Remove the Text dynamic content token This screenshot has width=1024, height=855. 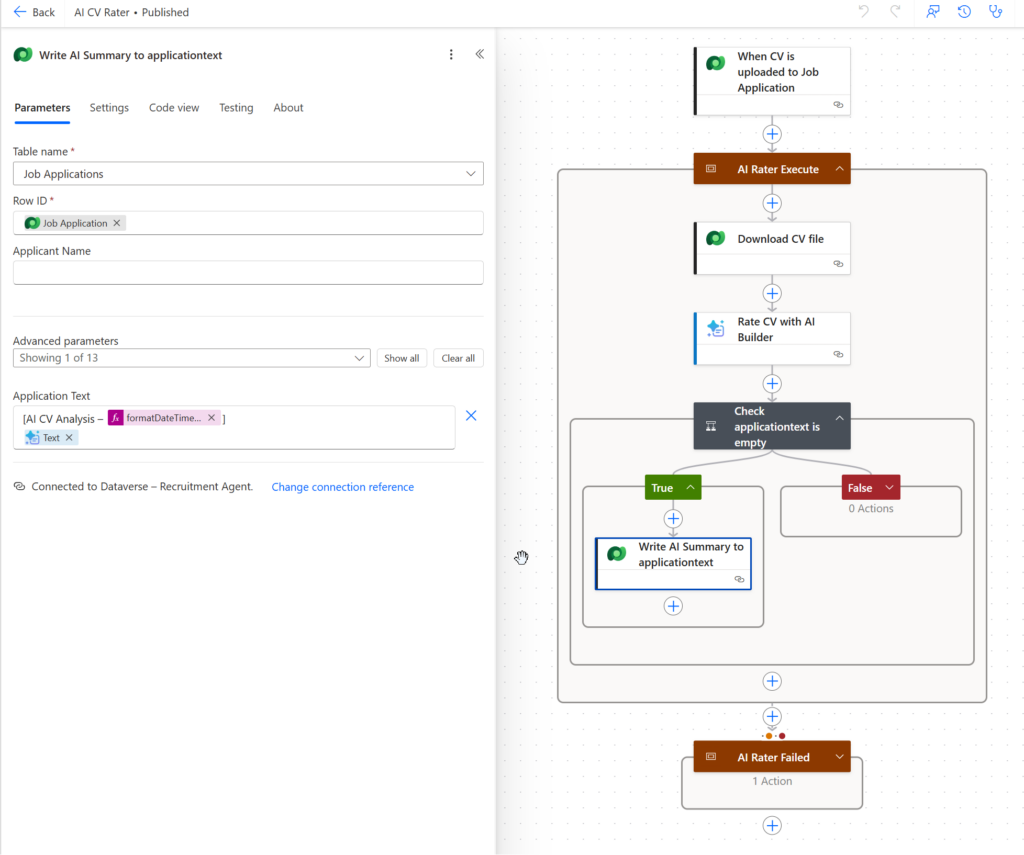pyautogui.click(x=69, y=438)
